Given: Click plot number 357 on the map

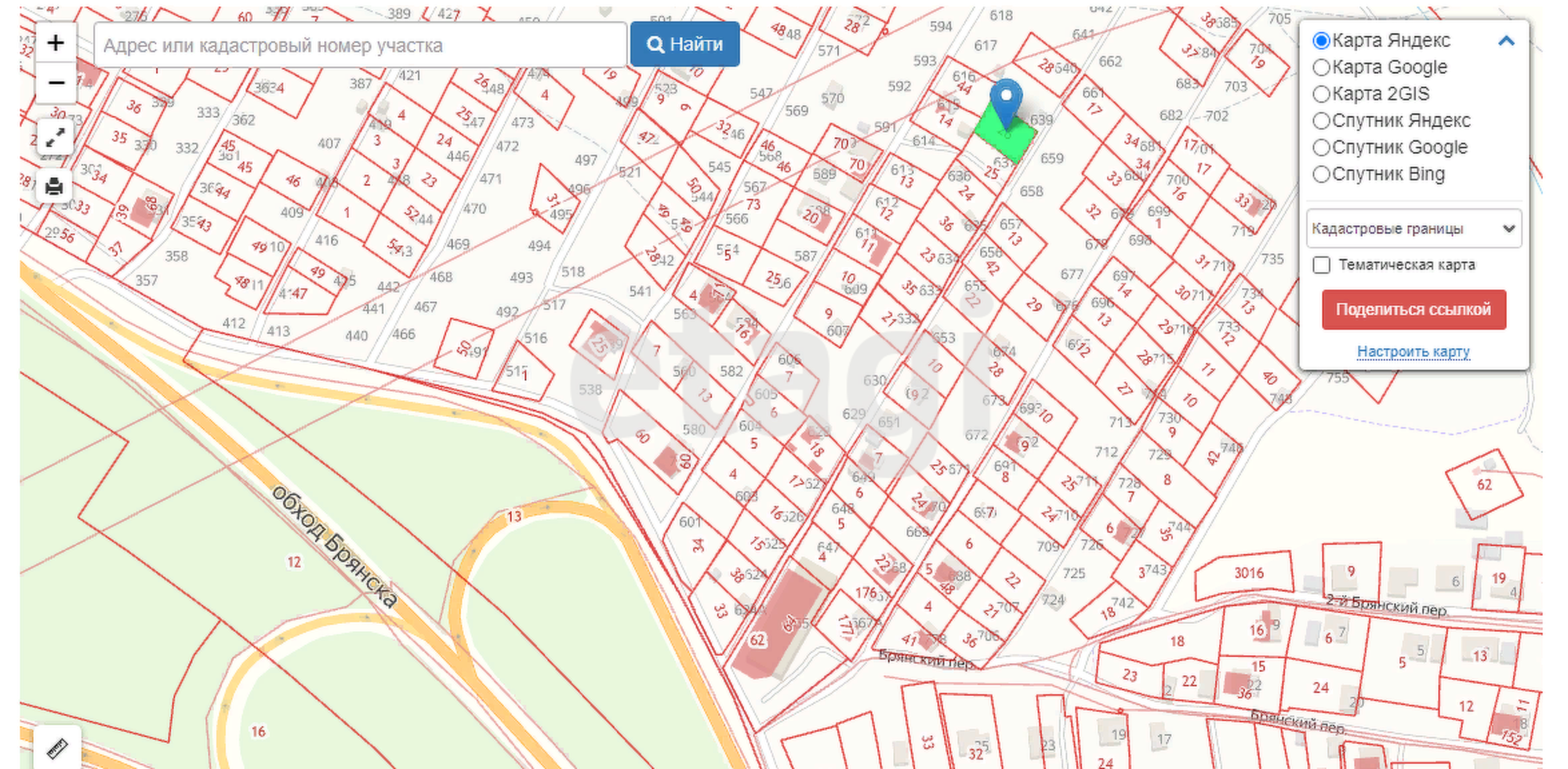Looking at the screenshot, I should tap(147, 280).
